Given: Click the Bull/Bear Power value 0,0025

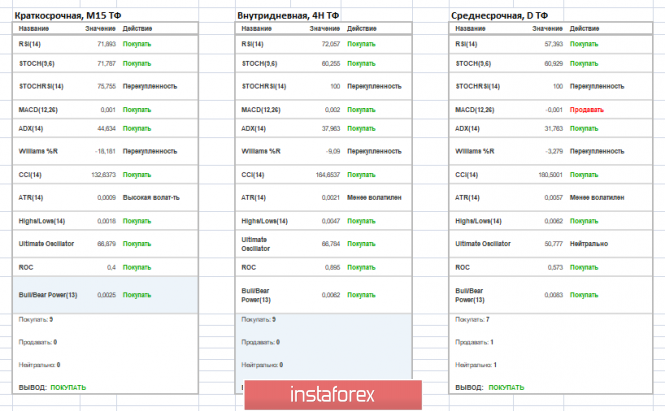Looking at the screenshot, I should (106, 295).
